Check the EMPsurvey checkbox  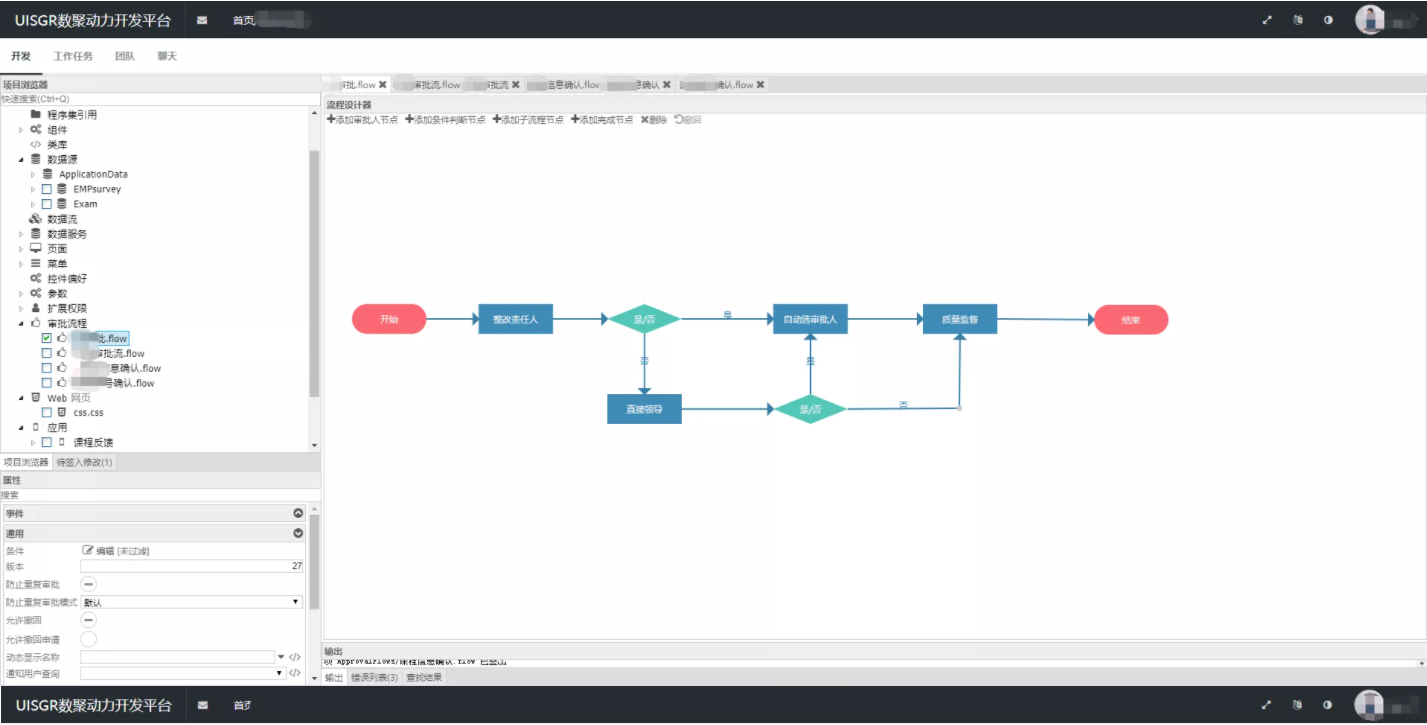coord(47,189)
